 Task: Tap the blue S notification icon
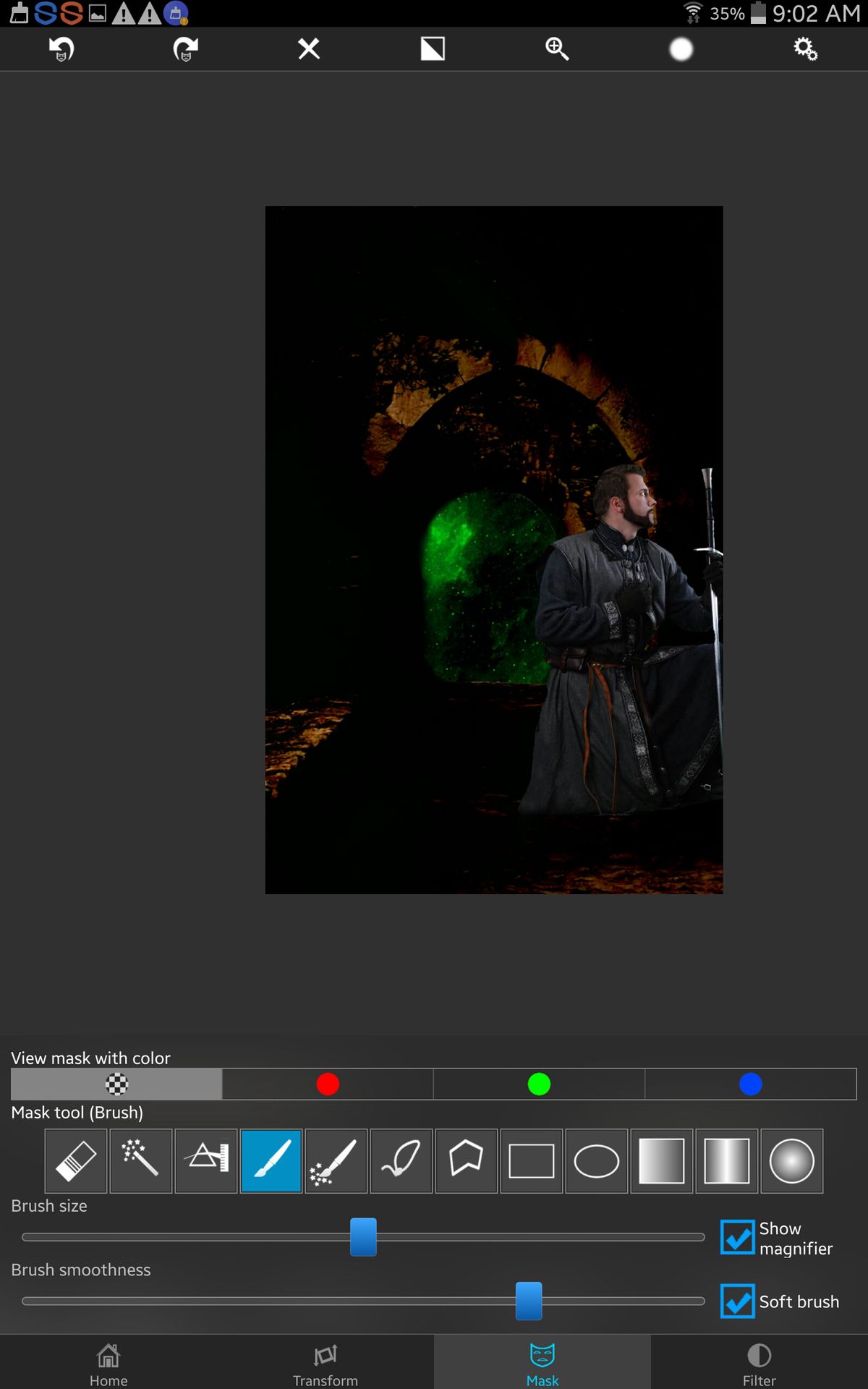pyautogui.click(x=46, y=13)
